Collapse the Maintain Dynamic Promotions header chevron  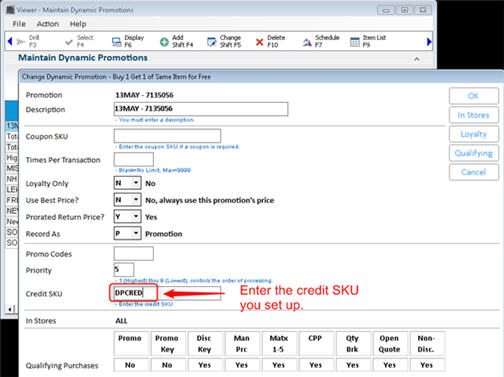point(417,59)
